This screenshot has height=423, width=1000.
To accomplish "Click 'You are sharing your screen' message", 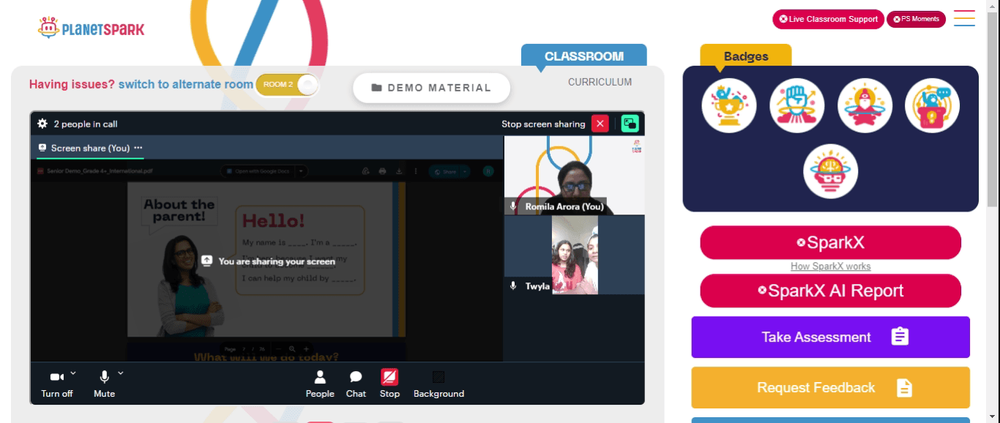I will pyautogui.click(x=268, y=261).
